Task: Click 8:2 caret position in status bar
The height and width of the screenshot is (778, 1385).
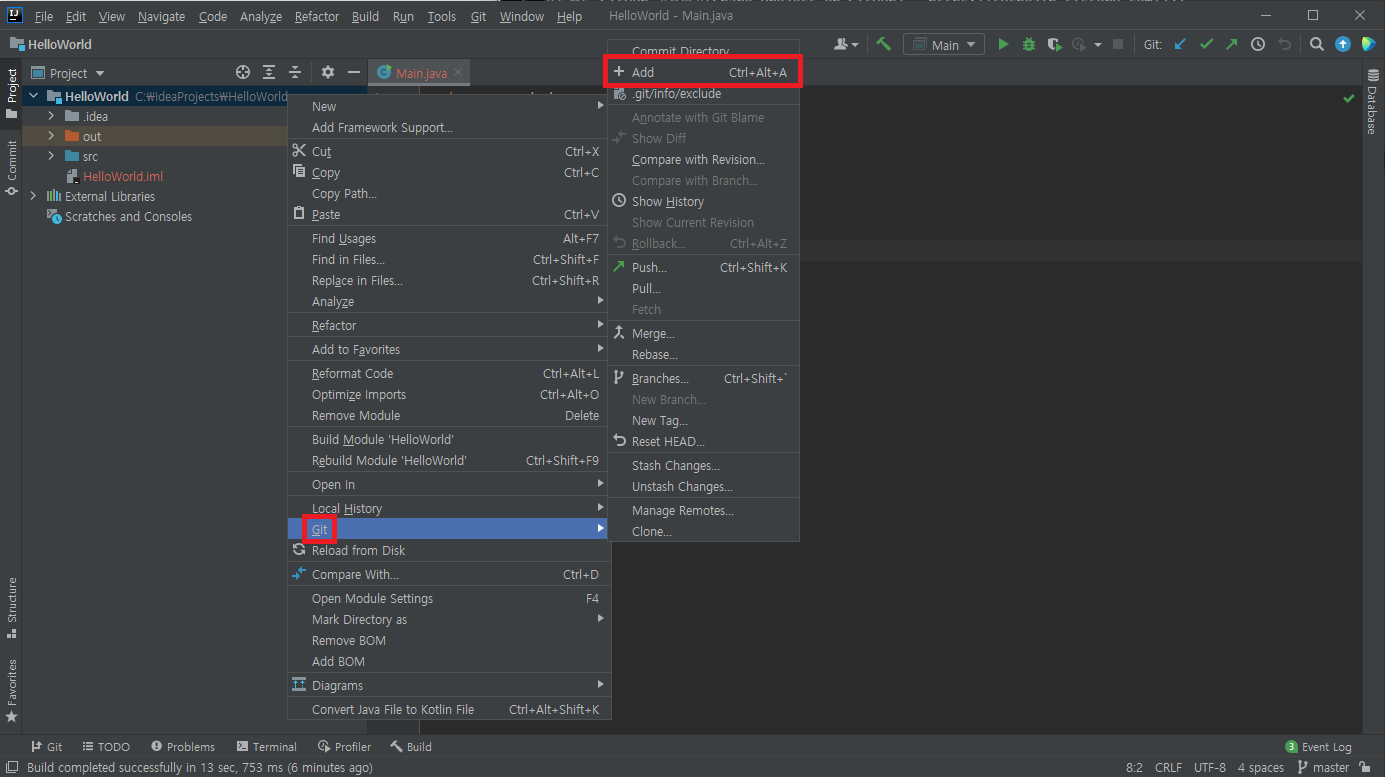Action: click(x=1134, y=767)
